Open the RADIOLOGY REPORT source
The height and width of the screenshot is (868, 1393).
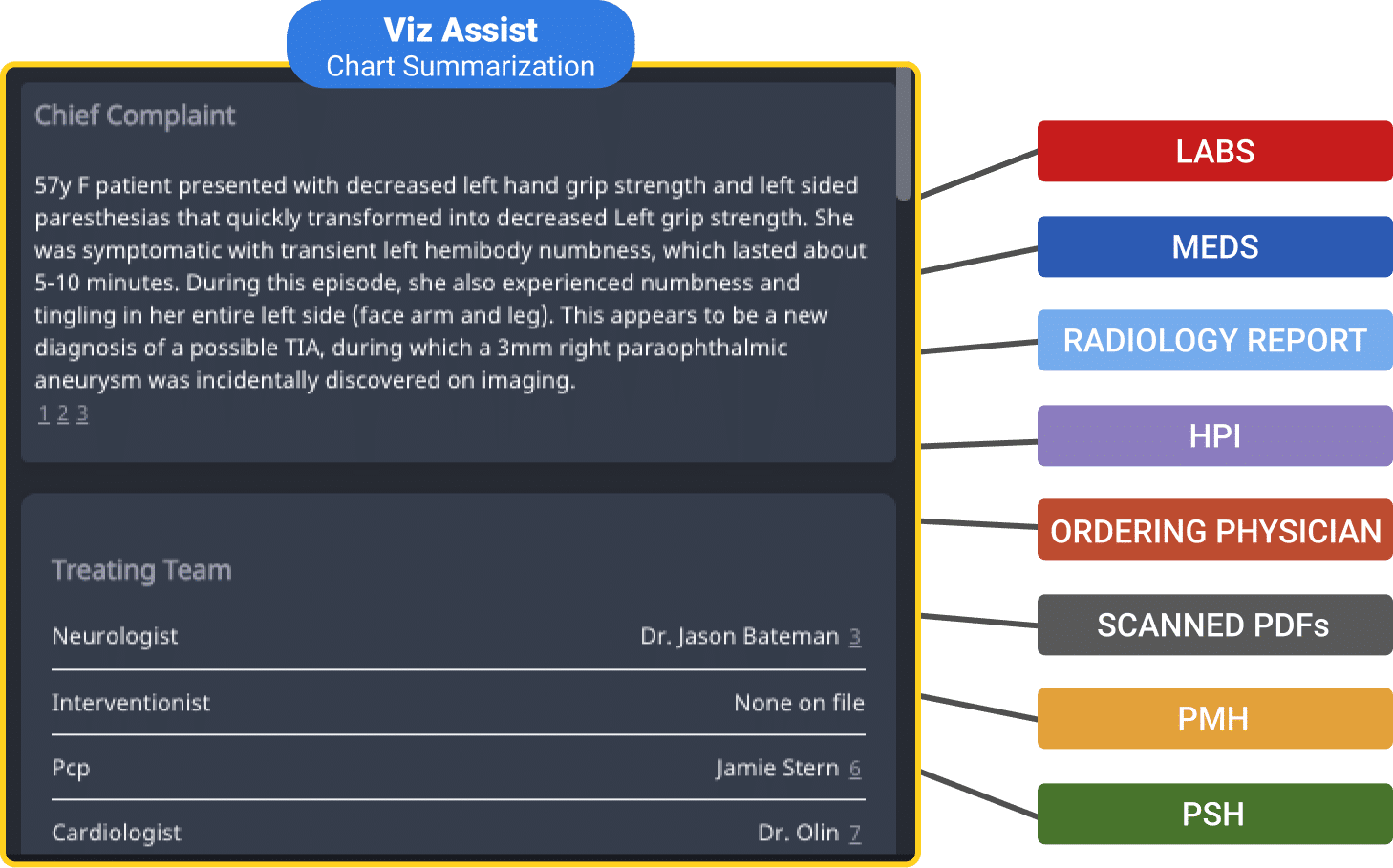1214,340
